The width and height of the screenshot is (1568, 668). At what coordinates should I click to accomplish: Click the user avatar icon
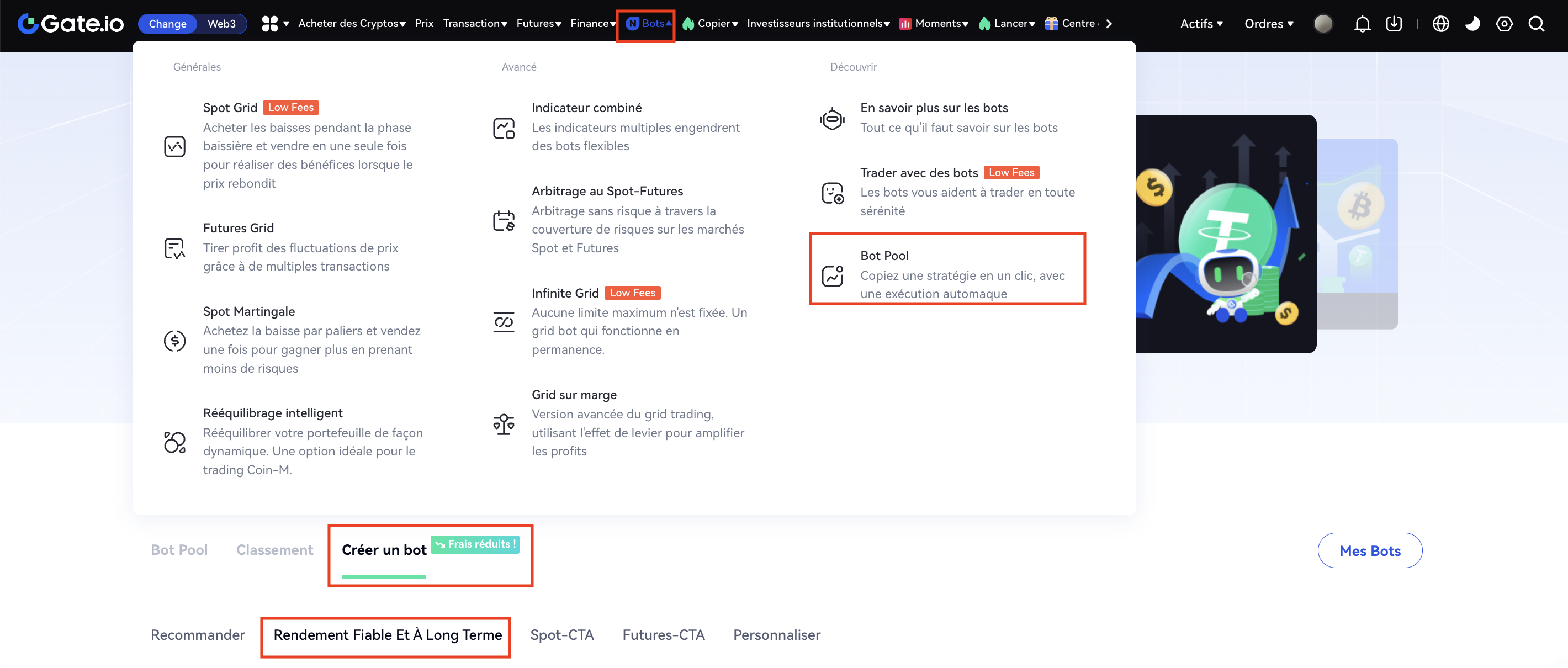(x=1323, y=24)
